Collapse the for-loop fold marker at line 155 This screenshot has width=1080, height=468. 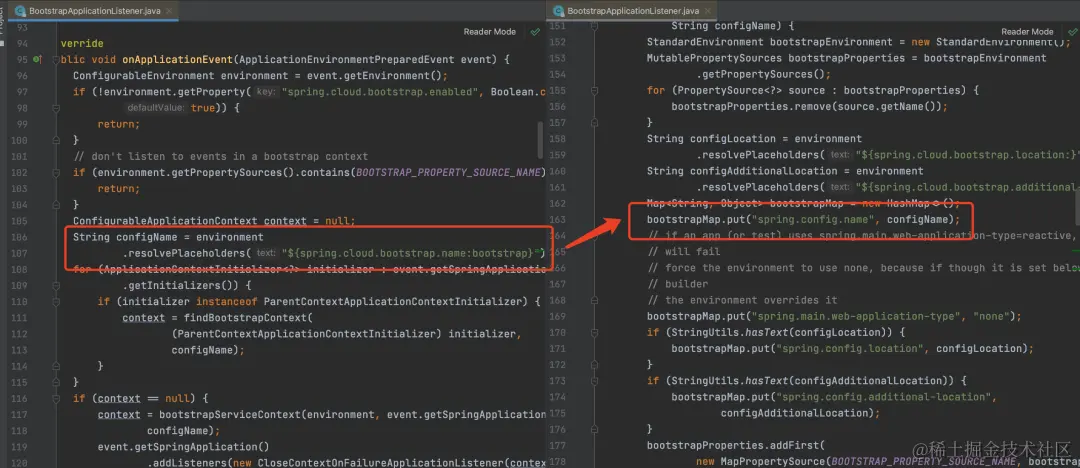click(x=594, y=90)
